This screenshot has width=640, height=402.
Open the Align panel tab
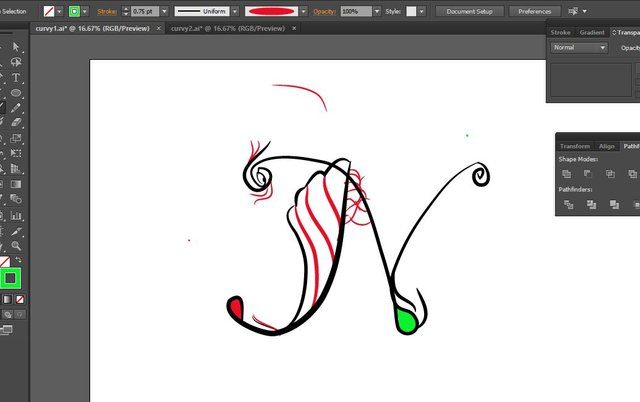(607, 146)
